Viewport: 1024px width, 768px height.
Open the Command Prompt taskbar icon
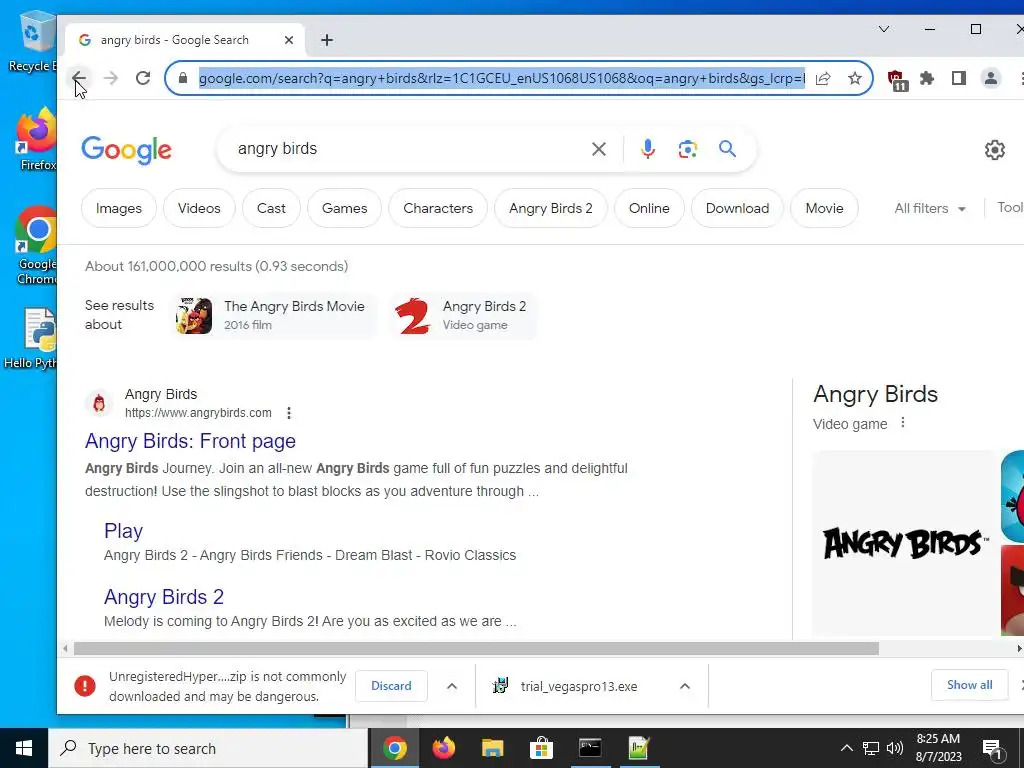pos(590,748)
